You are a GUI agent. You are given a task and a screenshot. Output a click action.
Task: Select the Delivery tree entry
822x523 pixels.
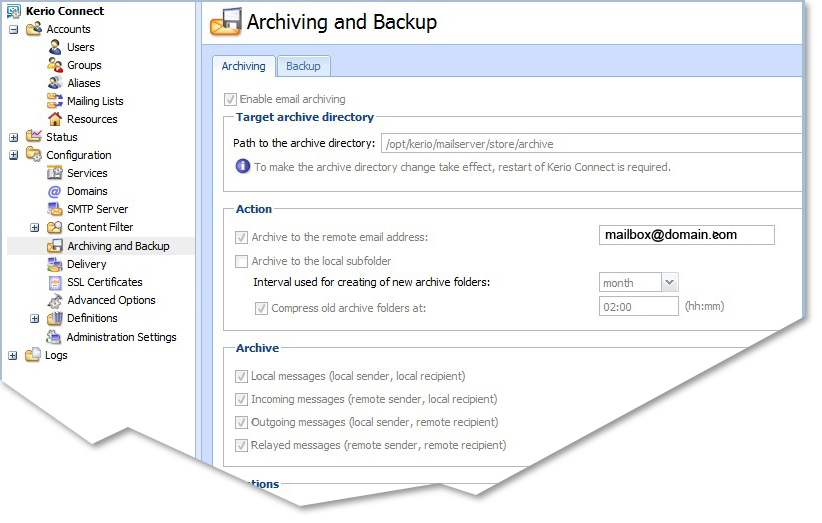pos(86,264)
